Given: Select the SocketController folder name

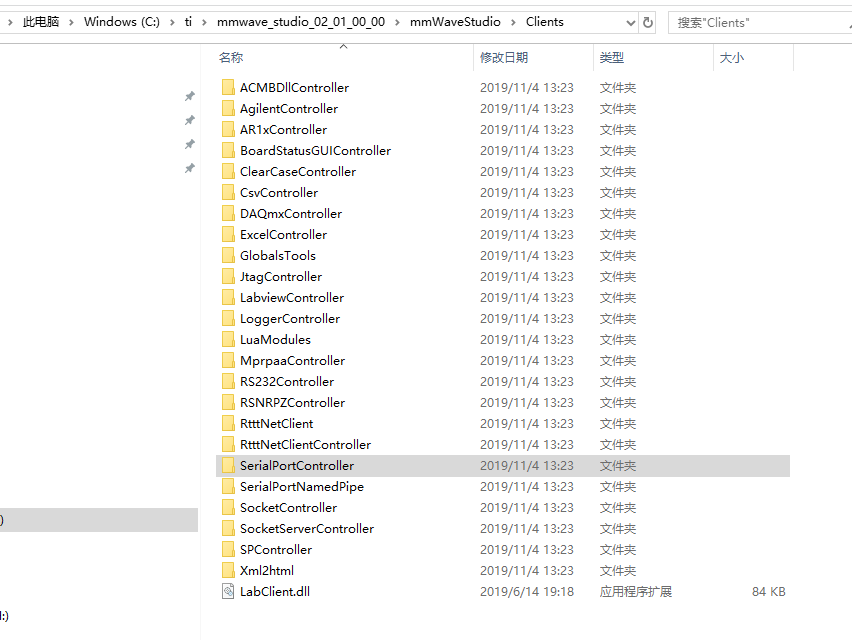Looking at the screenshot, I should tap(289, 507).
